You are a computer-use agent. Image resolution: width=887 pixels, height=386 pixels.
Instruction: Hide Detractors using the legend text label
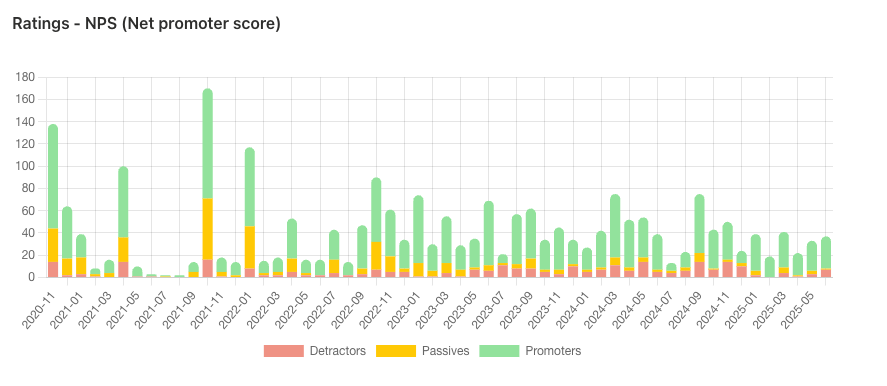[x=338, y=351]
